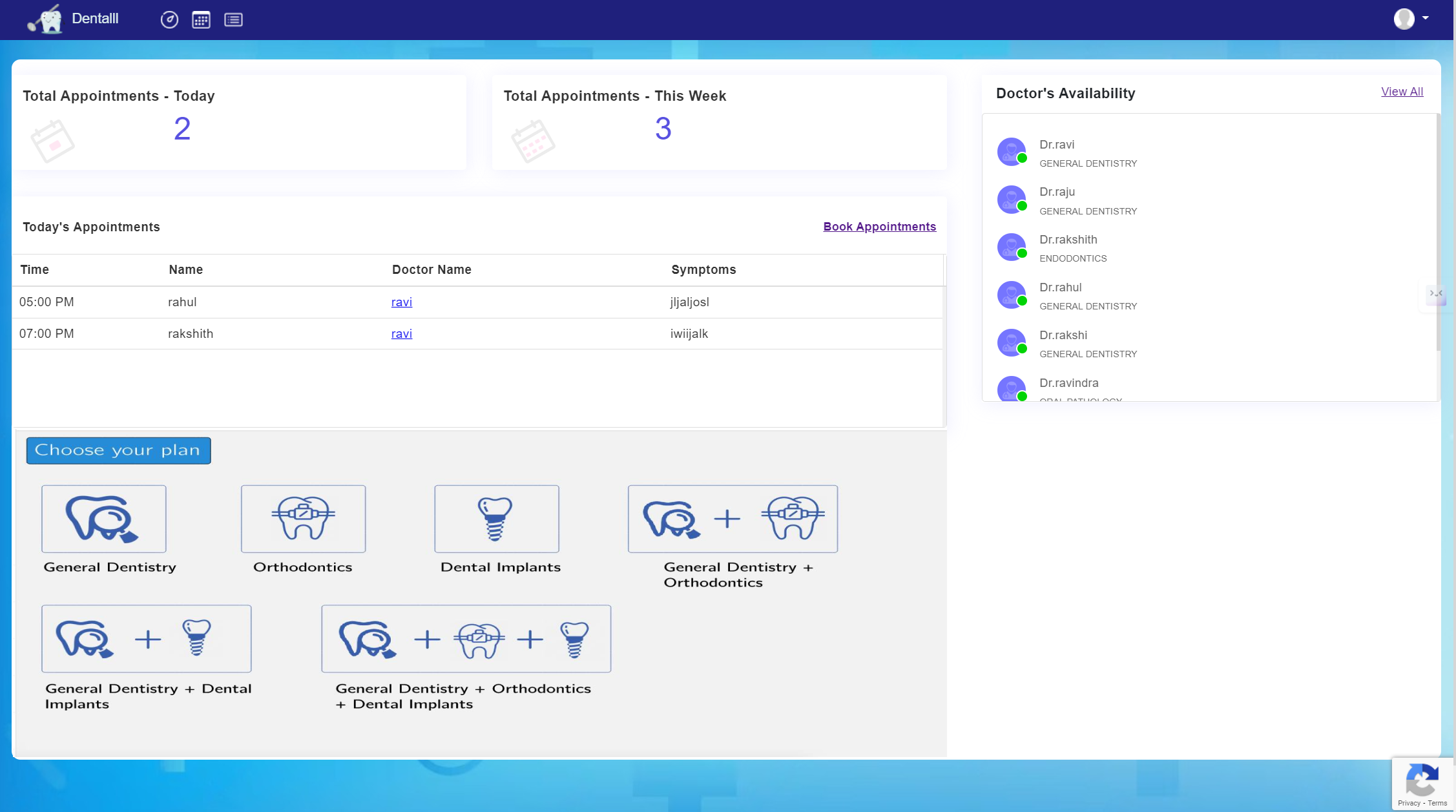Viewport: 1456px width, 812px height.
Task: Open the calendar icon in top navbar
Action: point(201,20)
